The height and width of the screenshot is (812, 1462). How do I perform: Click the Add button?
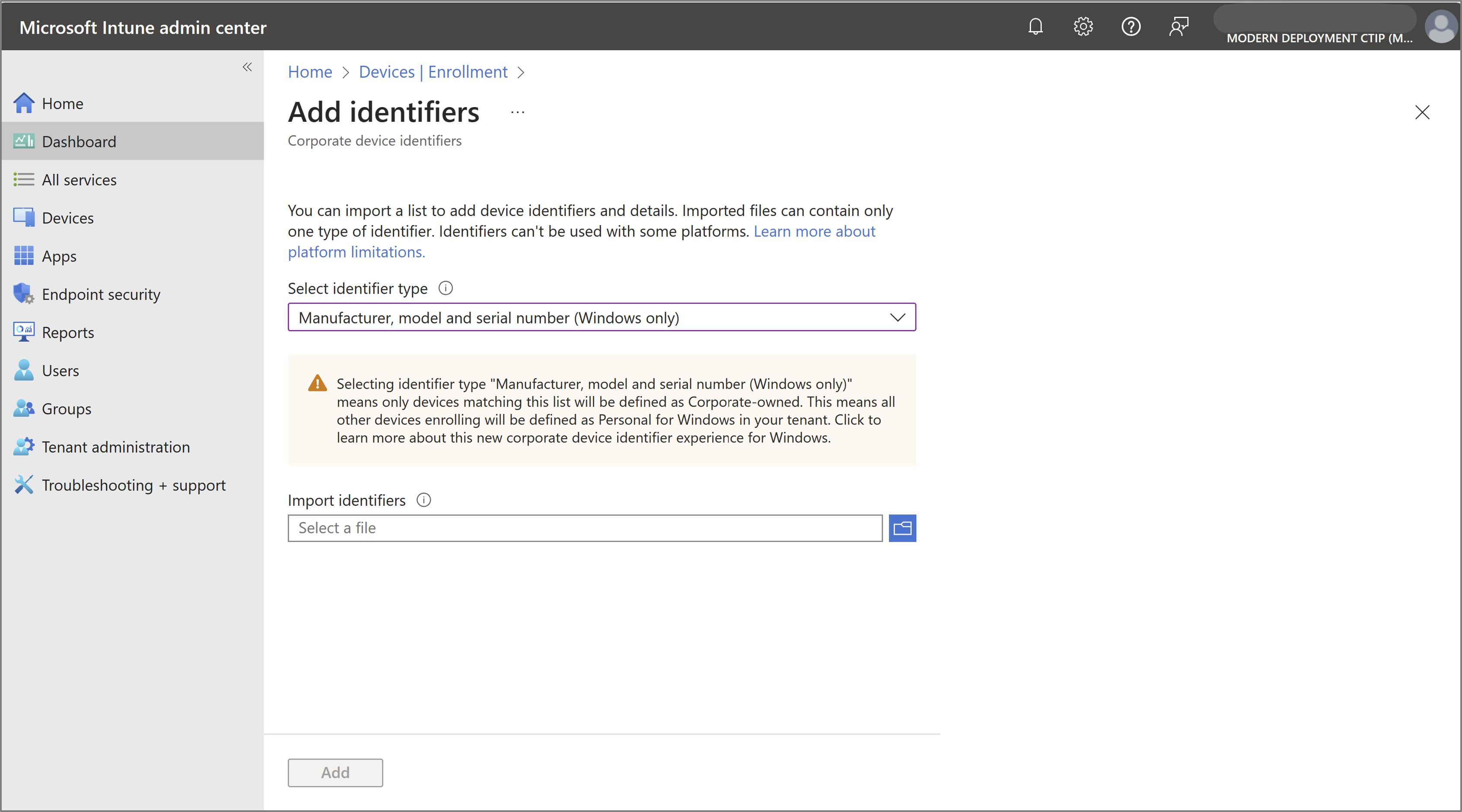point(335,772)
